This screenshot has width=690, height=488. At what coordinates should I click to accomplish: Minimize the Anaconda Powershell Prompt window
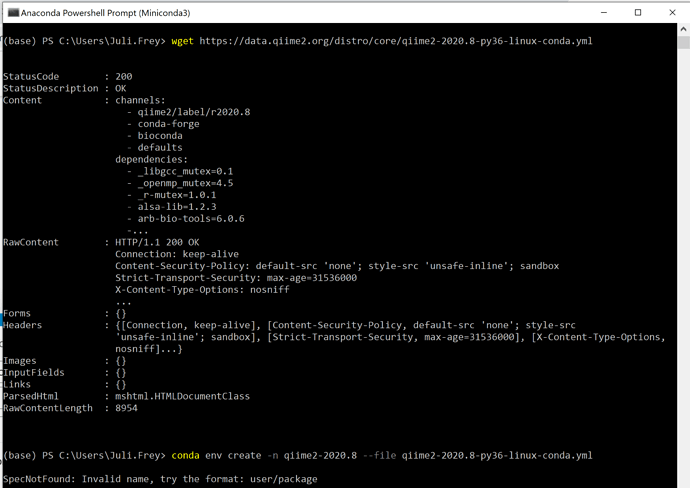(604, 13)
